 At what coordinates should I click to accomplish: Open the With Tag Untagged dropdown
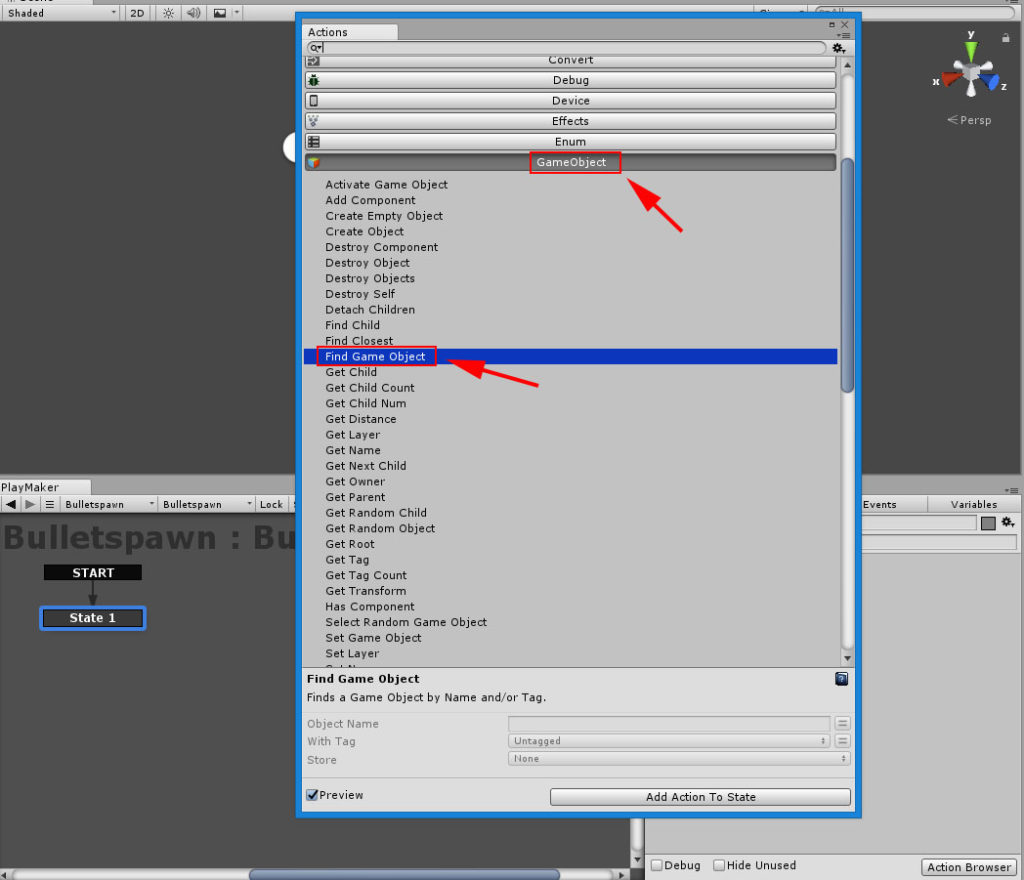tap(668, 740)
